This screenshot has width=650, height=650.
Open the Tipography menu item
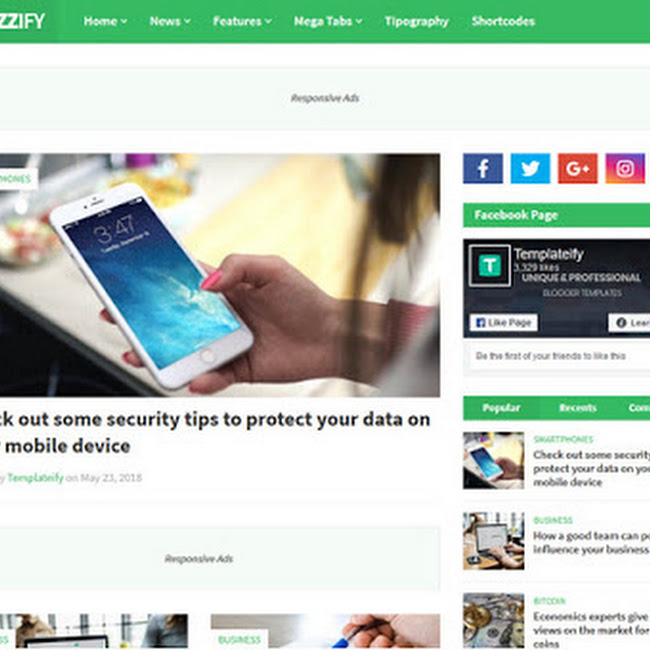click(417, 21)
